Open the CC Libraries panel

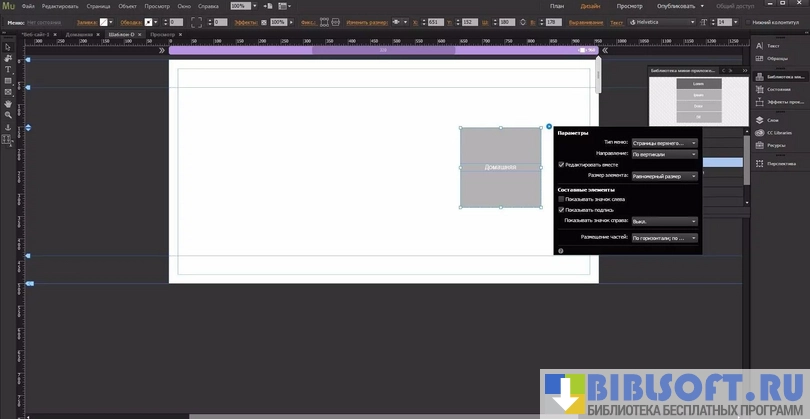[772, 132]
